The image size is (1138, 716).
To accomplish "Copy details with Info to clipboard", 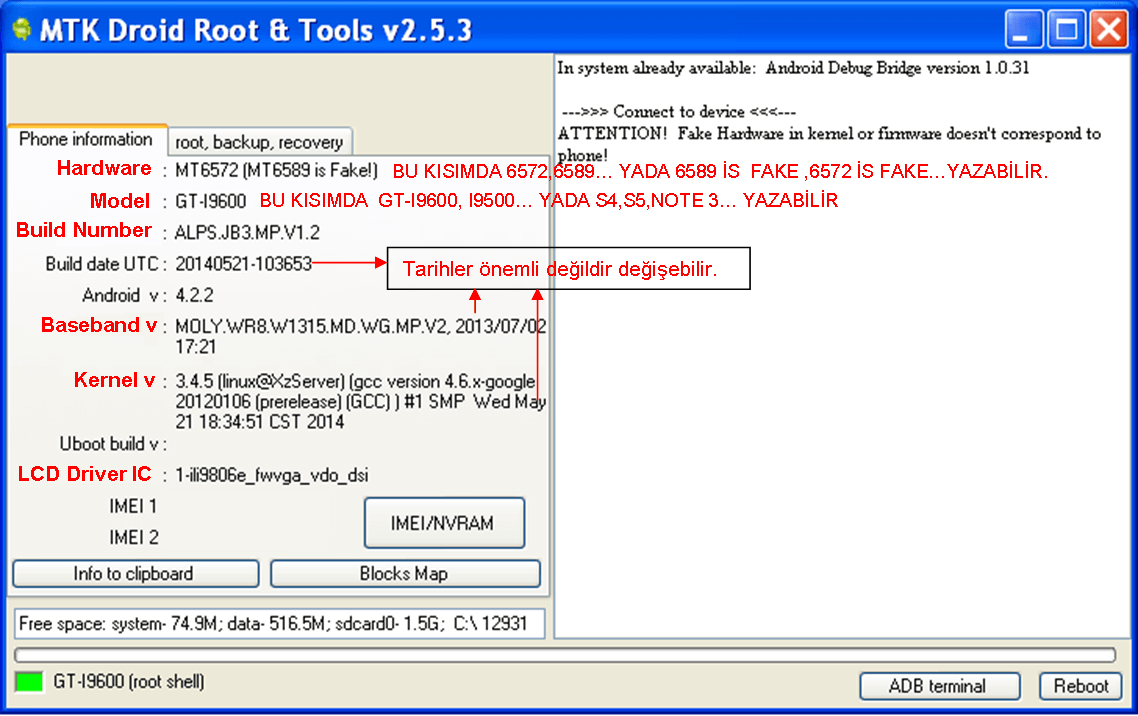I will pos(135,574).
